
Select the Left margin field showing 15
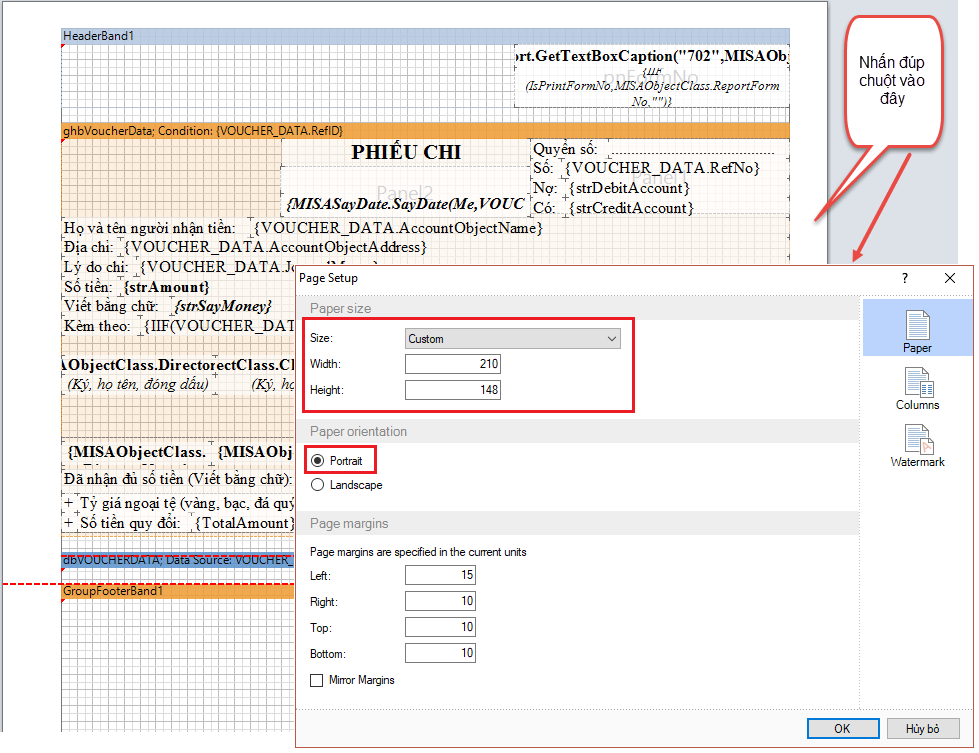(x=440, y=574)
